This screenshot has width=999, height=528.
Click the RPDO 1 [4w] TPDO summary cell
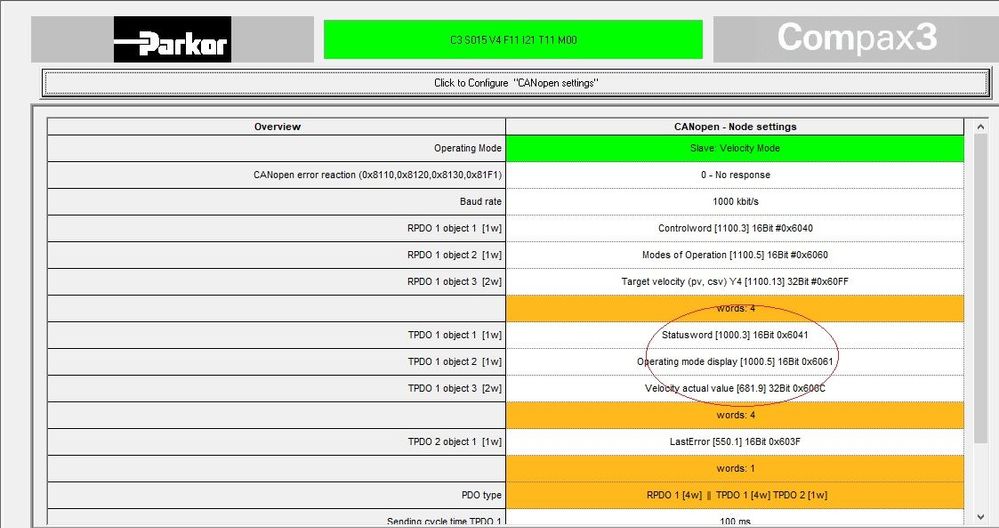(735, 495)
